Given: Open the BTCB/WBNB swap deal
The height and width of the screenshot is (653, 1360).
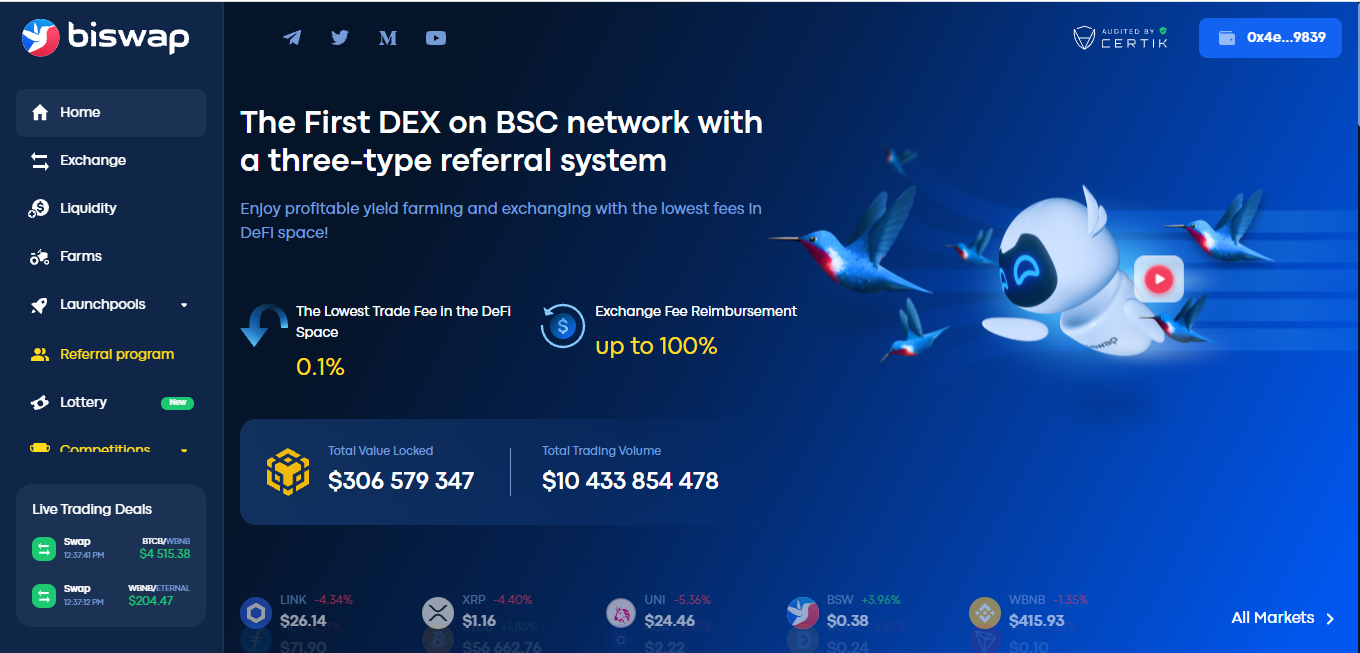Looking at the screenshot, I should pyautogui.click(x=111, y=548).
